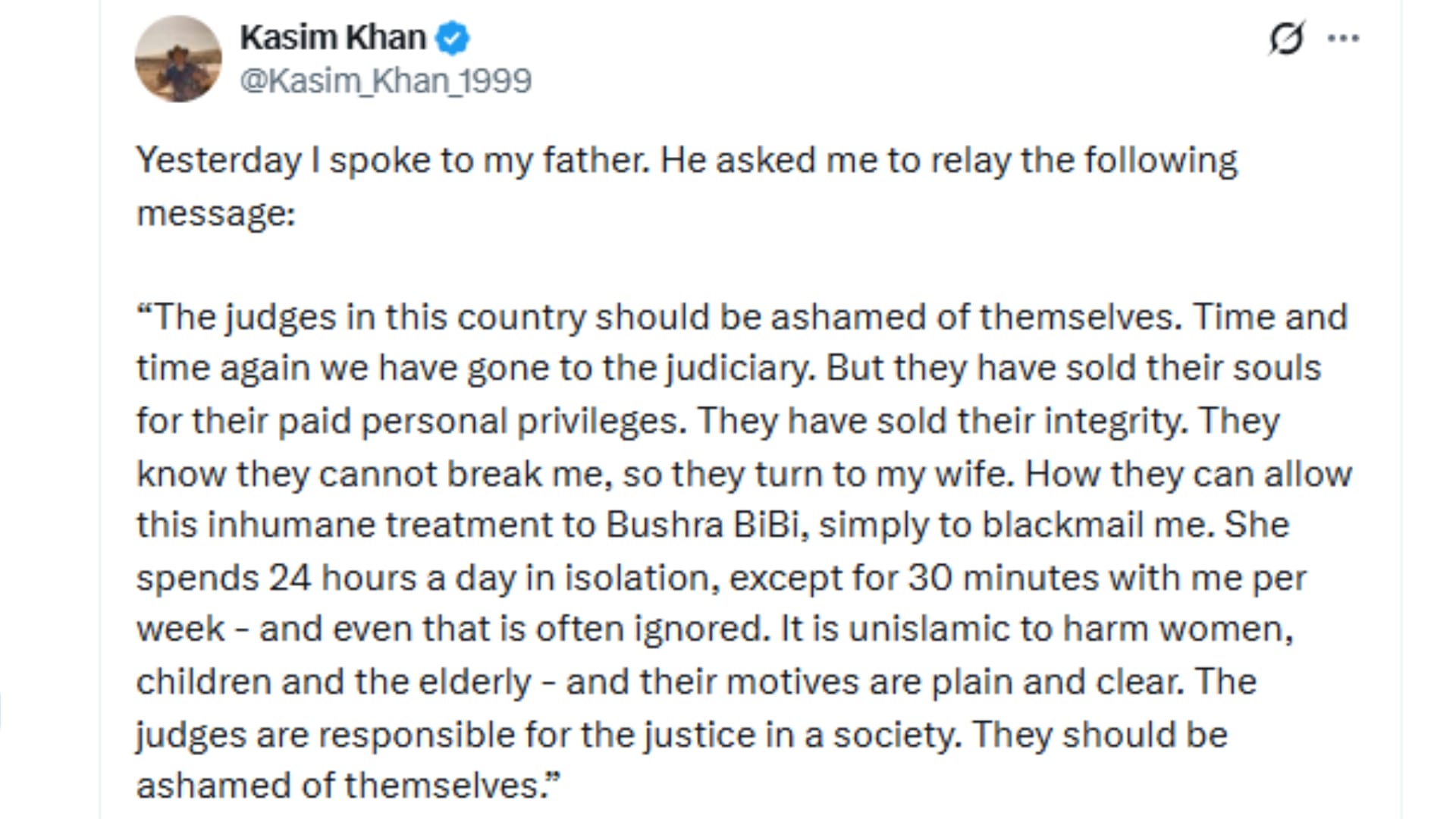1456x819 pixels.
Task: Click the blue verified checkmark badge
Action: 453,38
